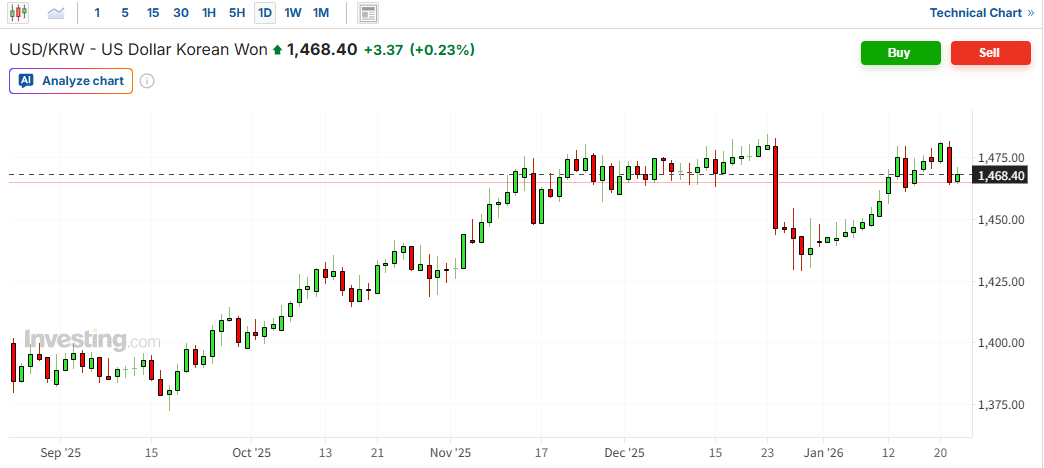1044x468 pixels.
Task: Switch to the 1M interval
Action: 320,13
